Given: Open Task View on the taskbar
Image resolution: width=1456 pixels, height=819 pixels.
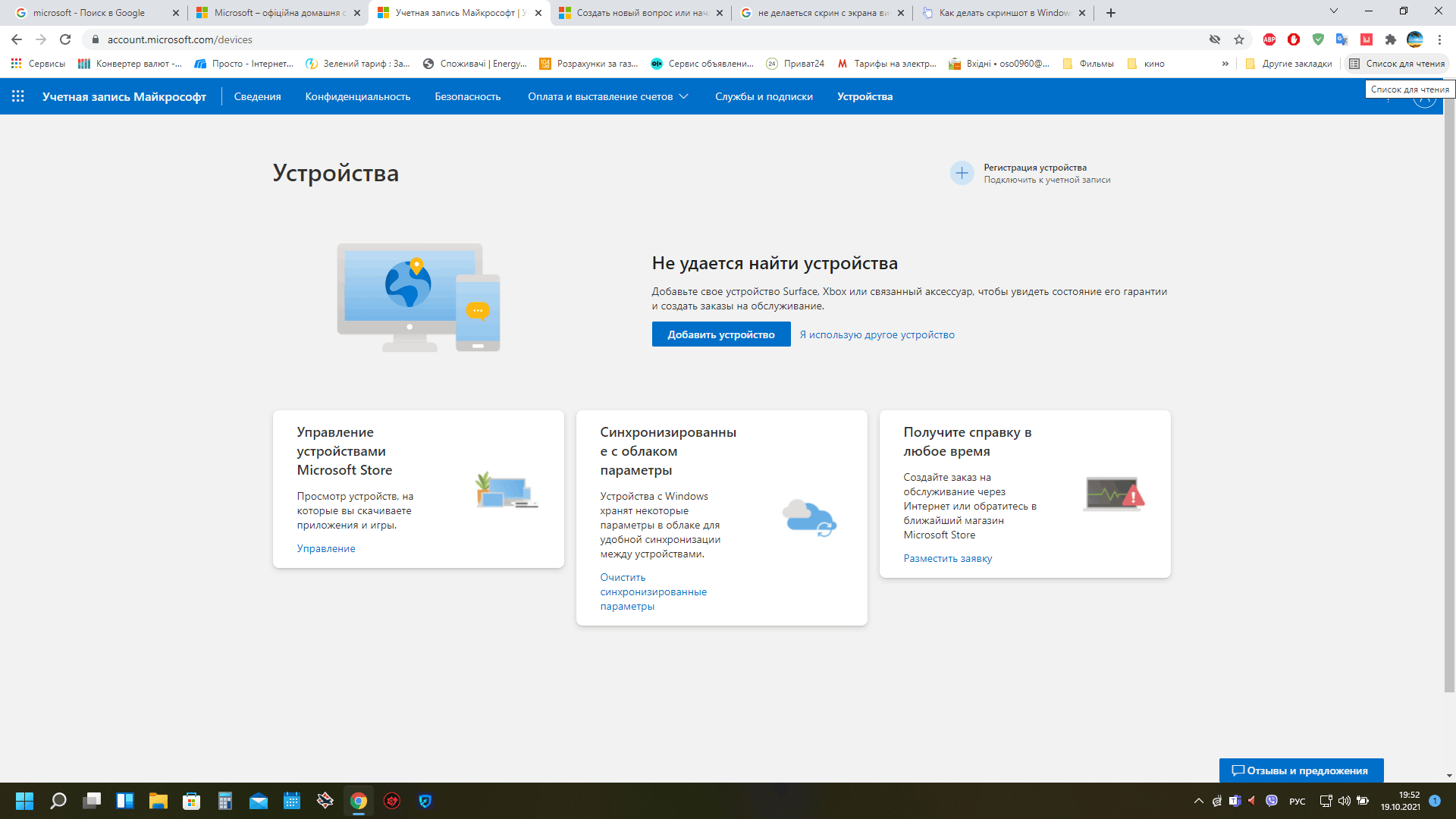Looking at the screenshot, I should 92,801.
